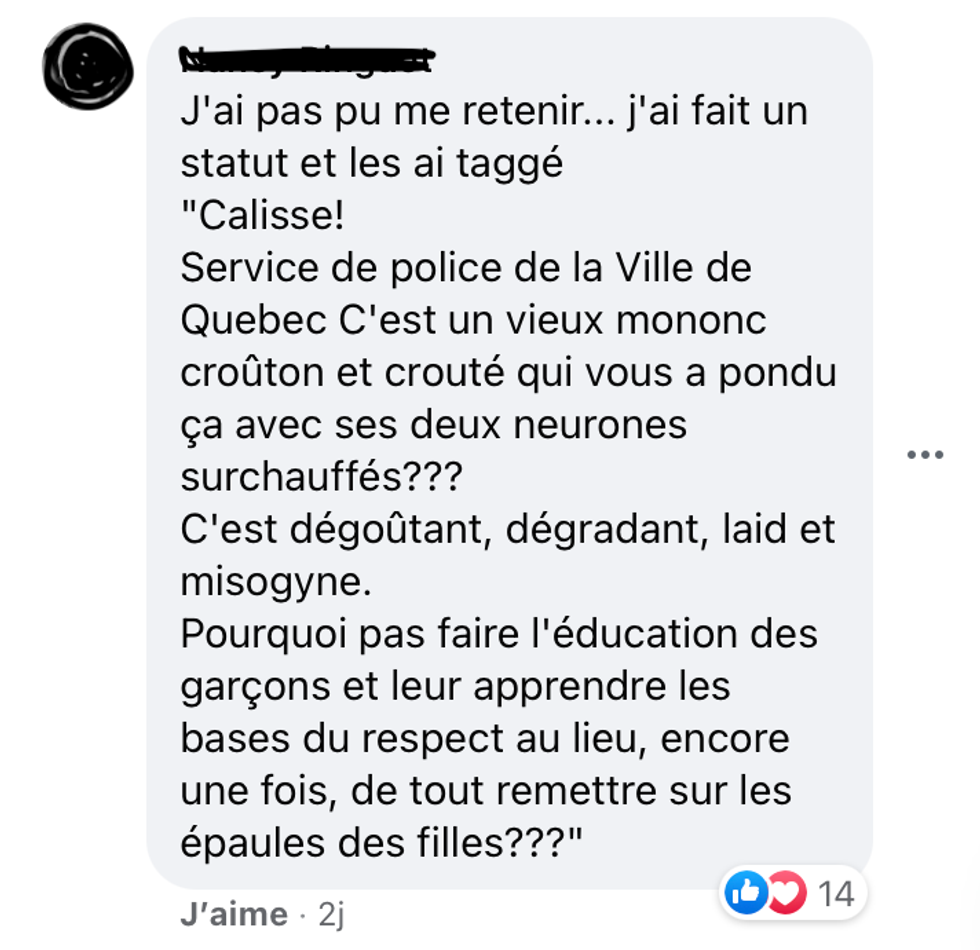Open the three-dot comment options menu
Viewport: 980px width, 950px height.
pyautogui.click(x=925, y=455)
